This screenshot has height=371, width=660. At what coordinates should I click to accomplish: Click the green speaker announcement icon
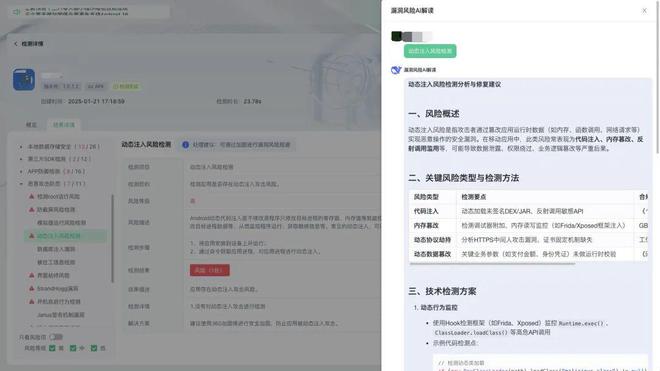(17, 12)
